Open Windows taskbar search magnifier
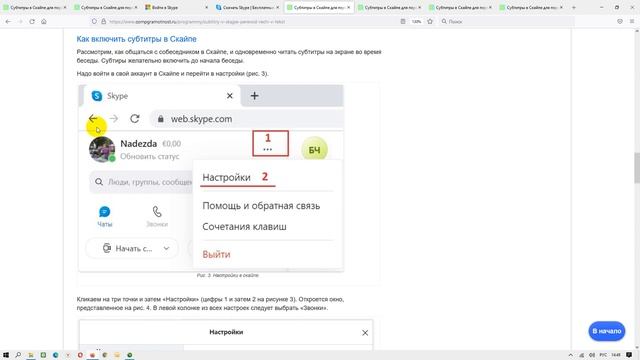The width and height of the screenshot is (640, 360). pyautogui.click(x=18, y=355)
